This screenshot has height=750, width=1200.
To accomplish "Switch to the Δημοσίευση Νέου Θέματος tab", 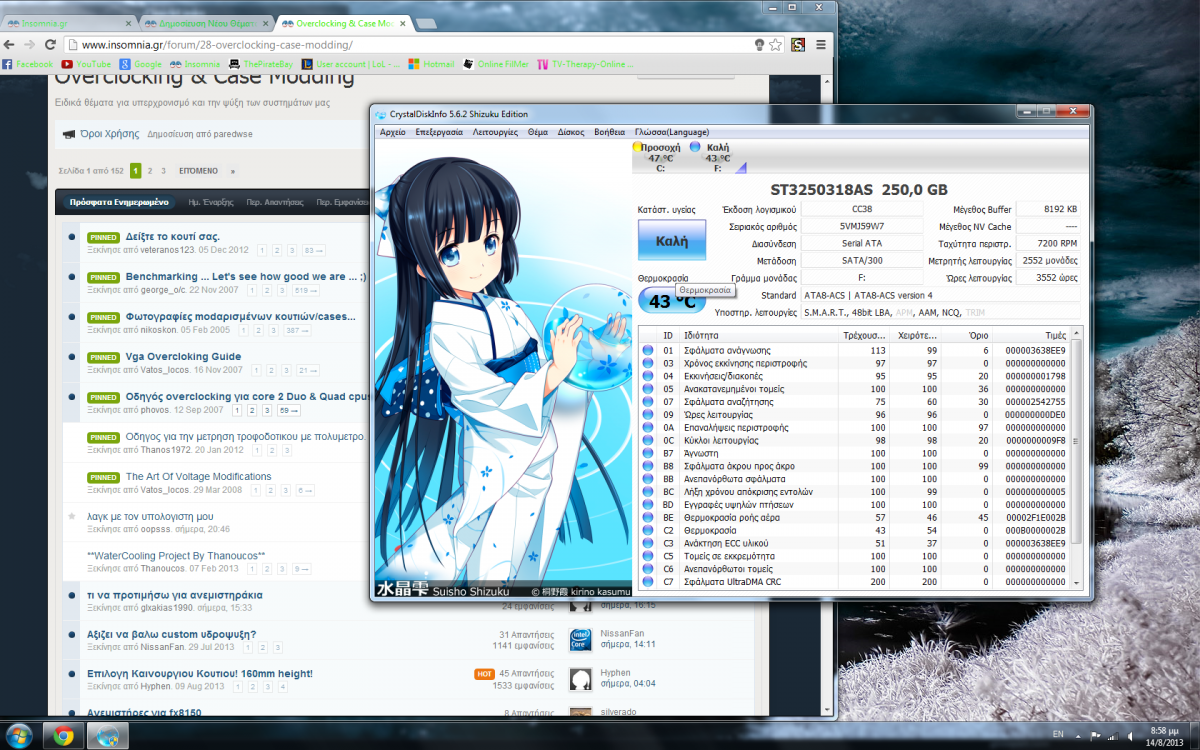I will [x=205, y=21].
